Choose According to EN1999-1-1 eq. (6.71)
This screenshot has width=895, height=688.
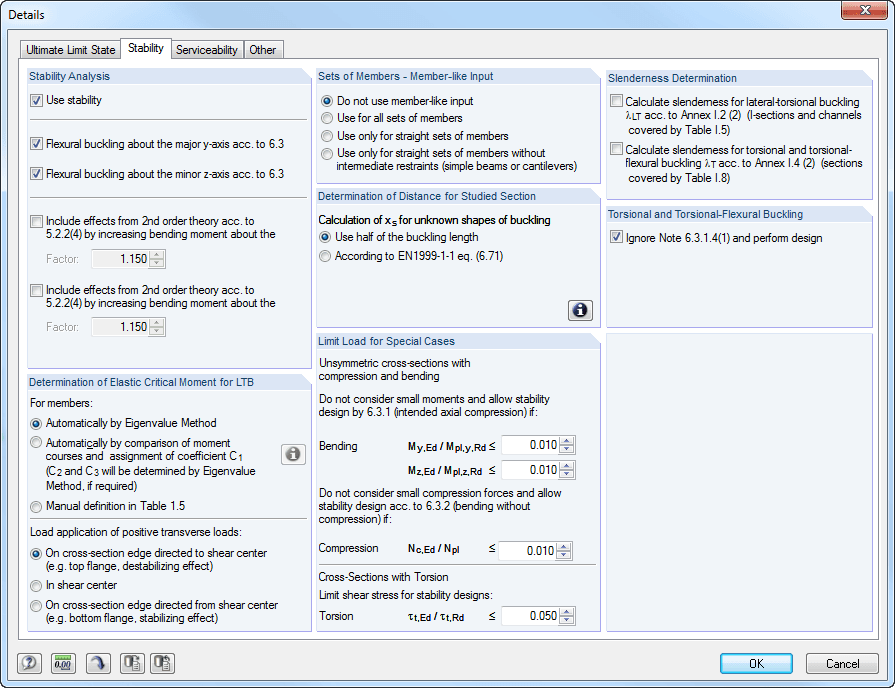(325, 255)
